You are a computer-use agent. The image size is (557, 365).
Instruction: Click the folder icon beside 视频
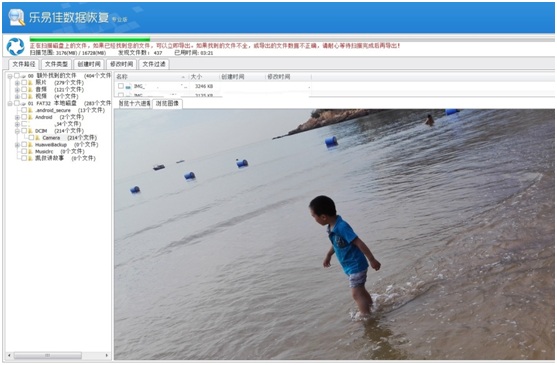point(31,96)
